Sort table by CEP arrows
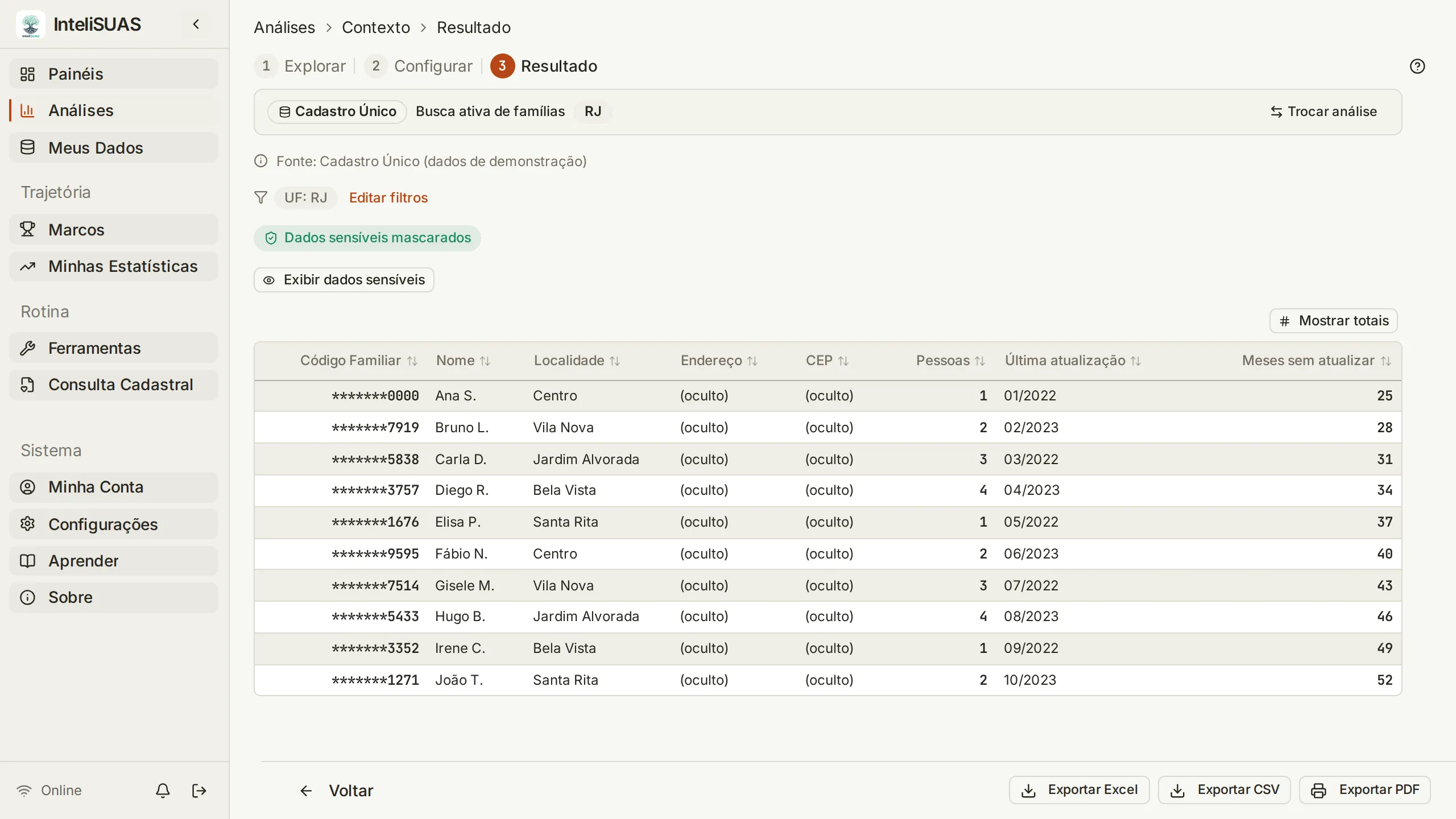 843,361
